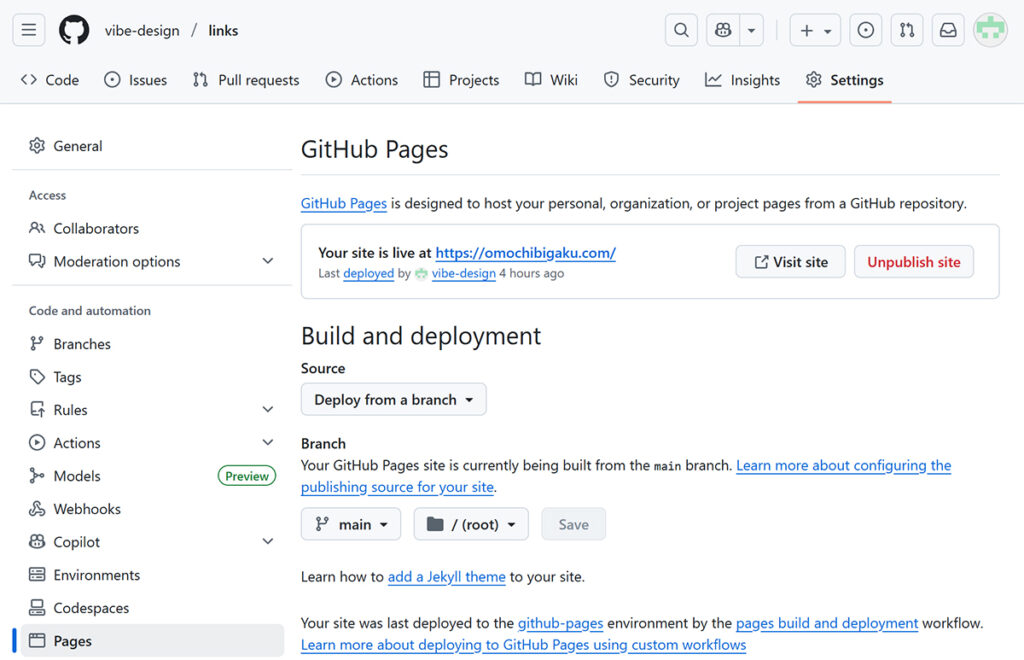Click the Visit site button

[x=790, y=262]
